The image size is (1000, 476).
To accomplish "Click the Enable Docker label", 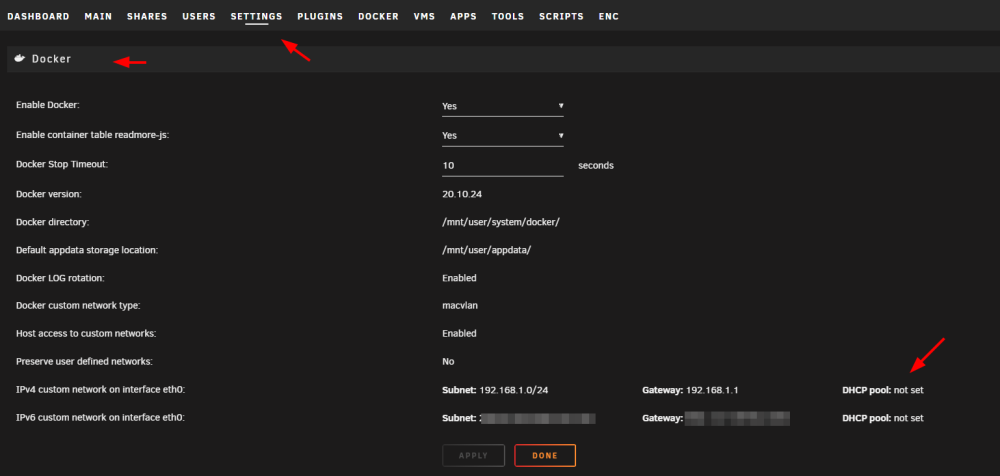I will [x=48, y=105].
